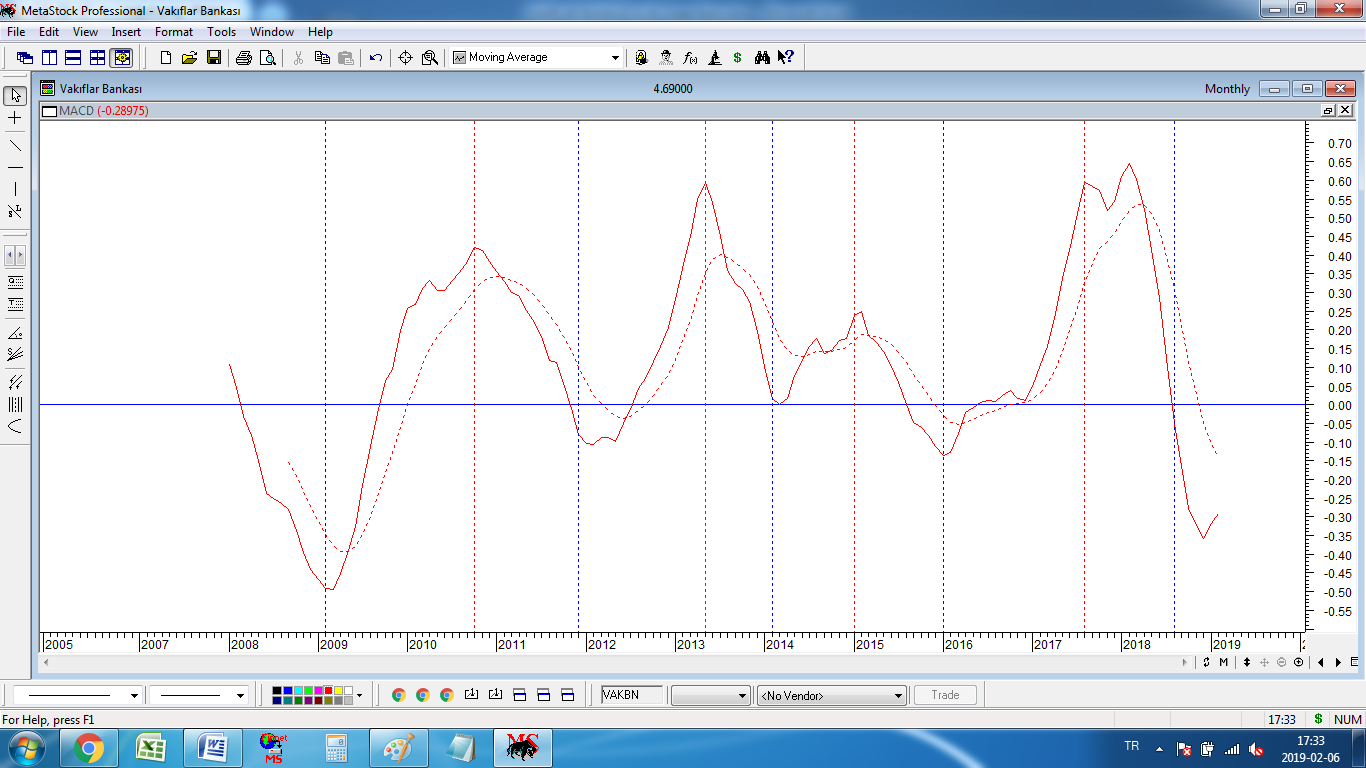The image size is (1366, 768).
Task: Open the green dollar sign tool
Action: [x=738, y=58]
